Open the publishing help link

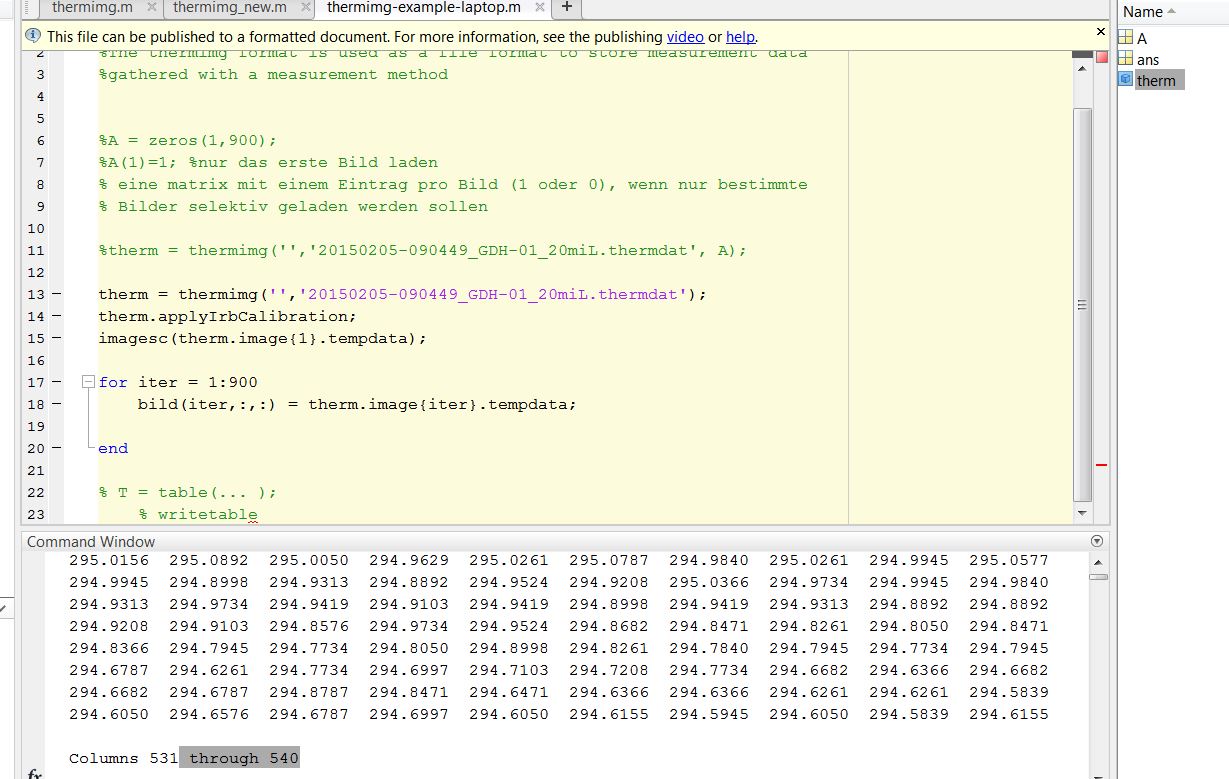(740, 37)
